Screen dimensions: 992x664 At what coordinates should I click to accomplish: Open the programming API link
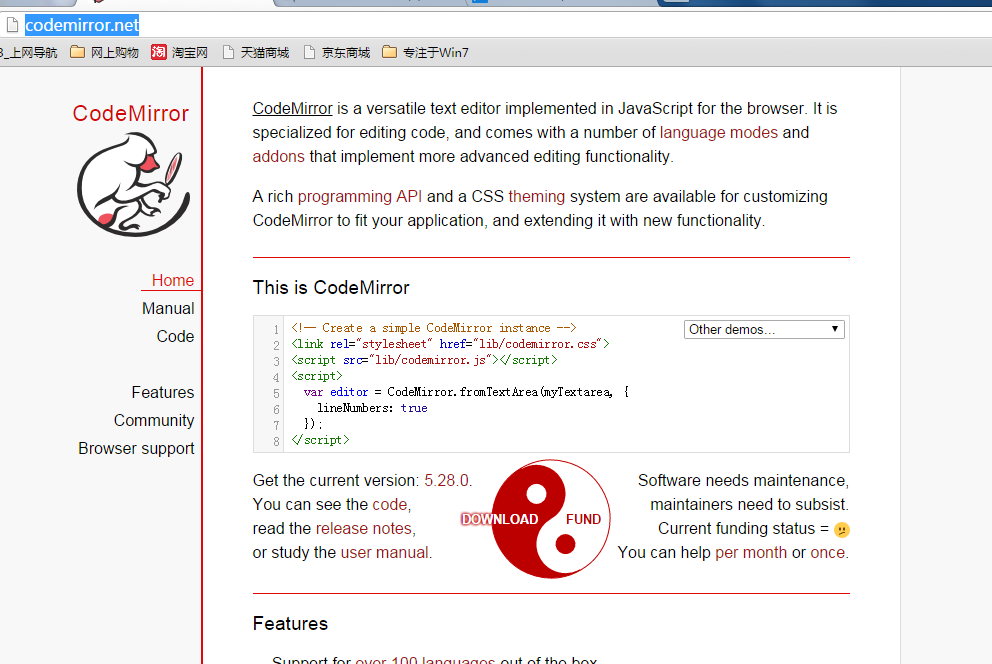[x=360, y=197]
